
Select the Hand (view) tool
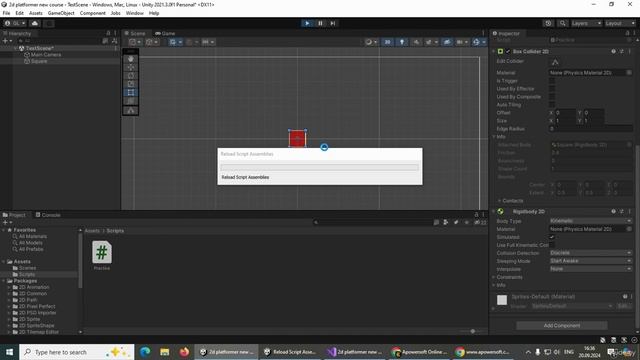(x=131, y=59)
